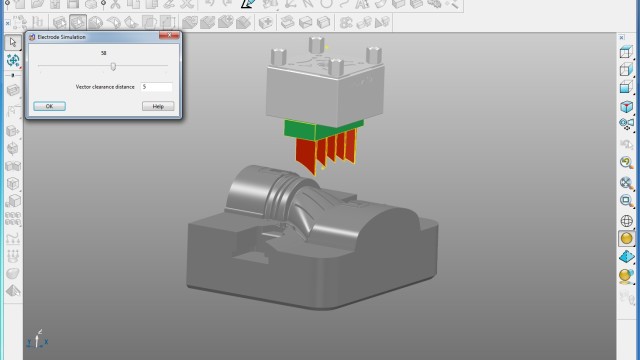Close the Electrode Simulation dialog
640x360 pixels.
[x=169, y=36]
